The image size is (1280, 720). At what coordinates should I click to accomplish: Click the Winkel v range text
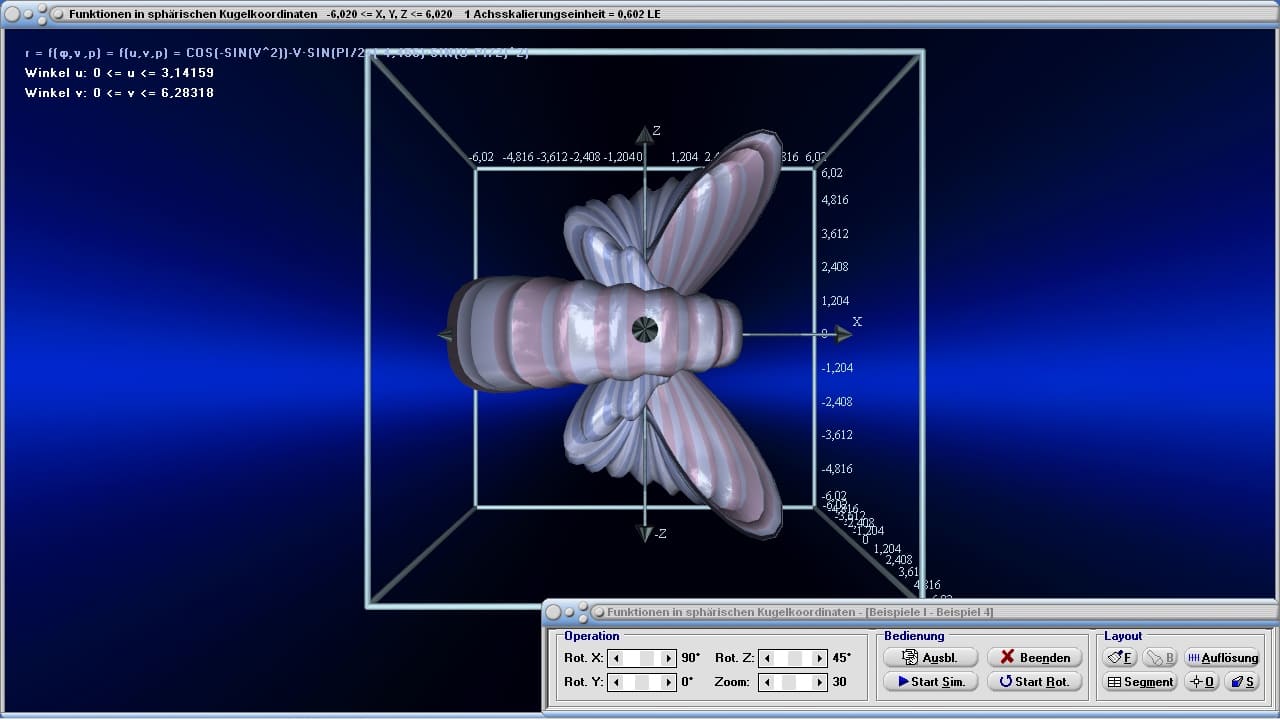pyautogui.click(x=119, y=93)
